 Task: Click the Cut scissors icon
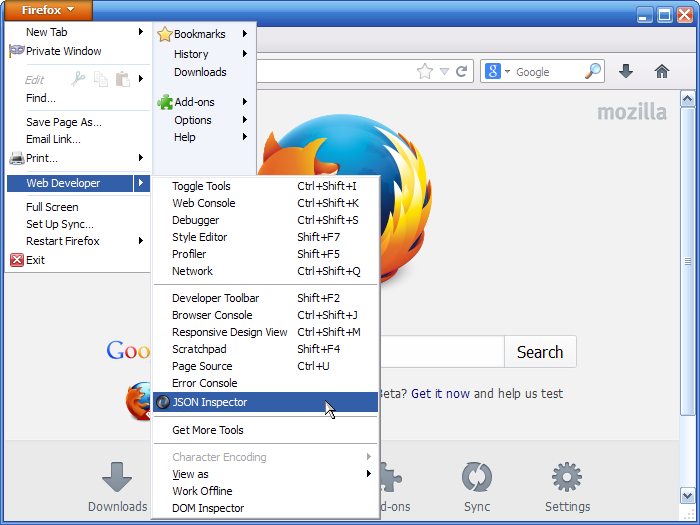pos(78,79)
